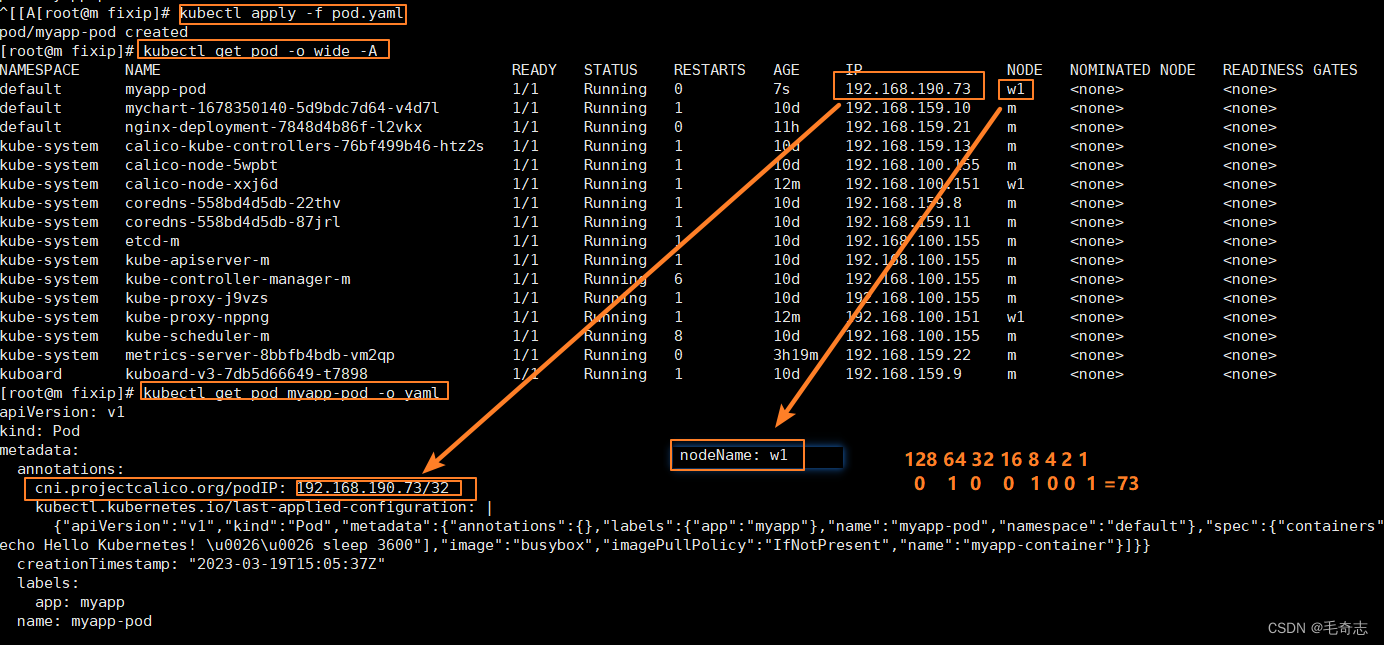Click the IP 192.168.159.22 of metrics-server
1384x645 pixels.
tap(908, 355)
